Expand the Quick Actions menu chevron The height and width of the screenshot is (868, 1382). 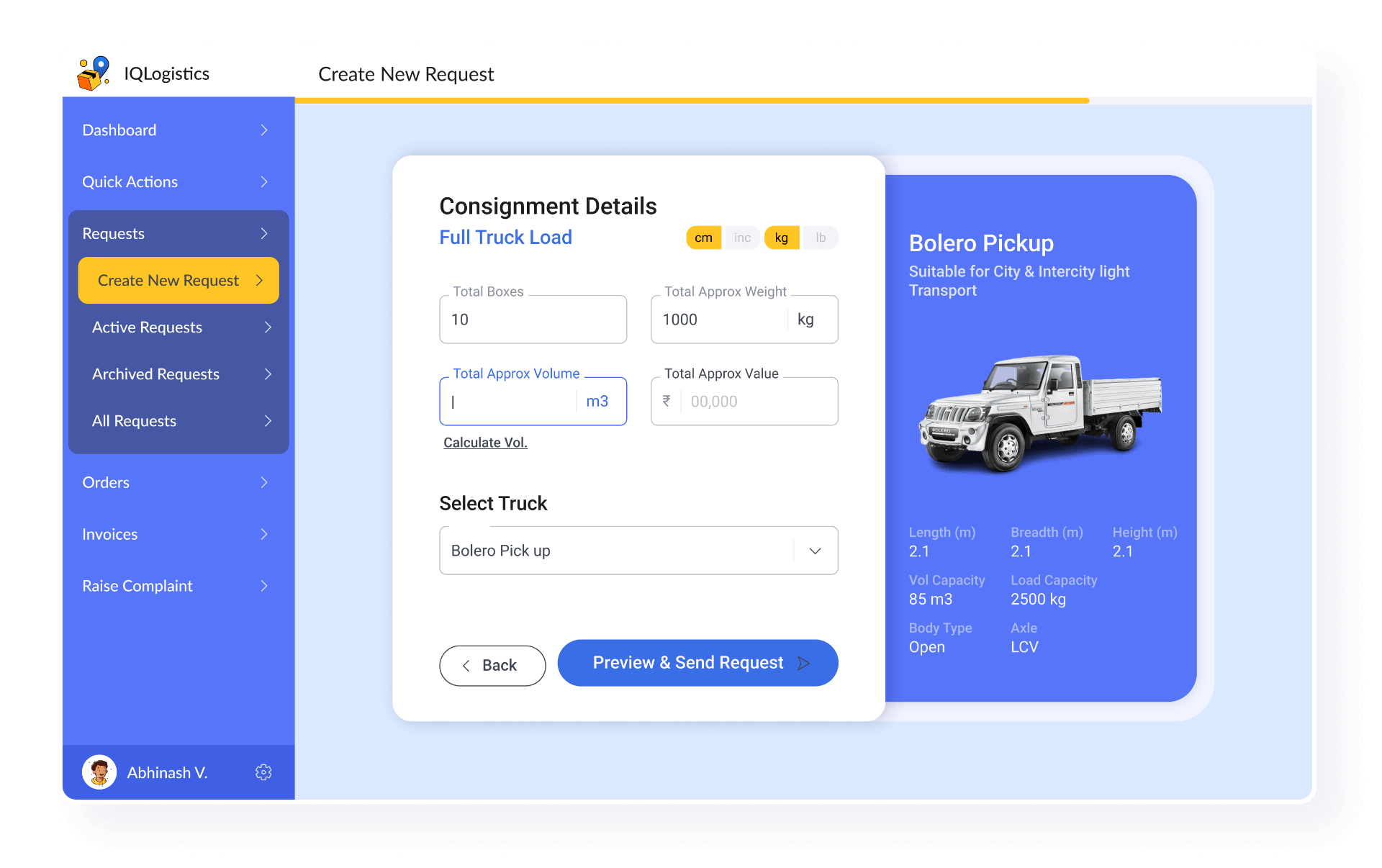264,182
